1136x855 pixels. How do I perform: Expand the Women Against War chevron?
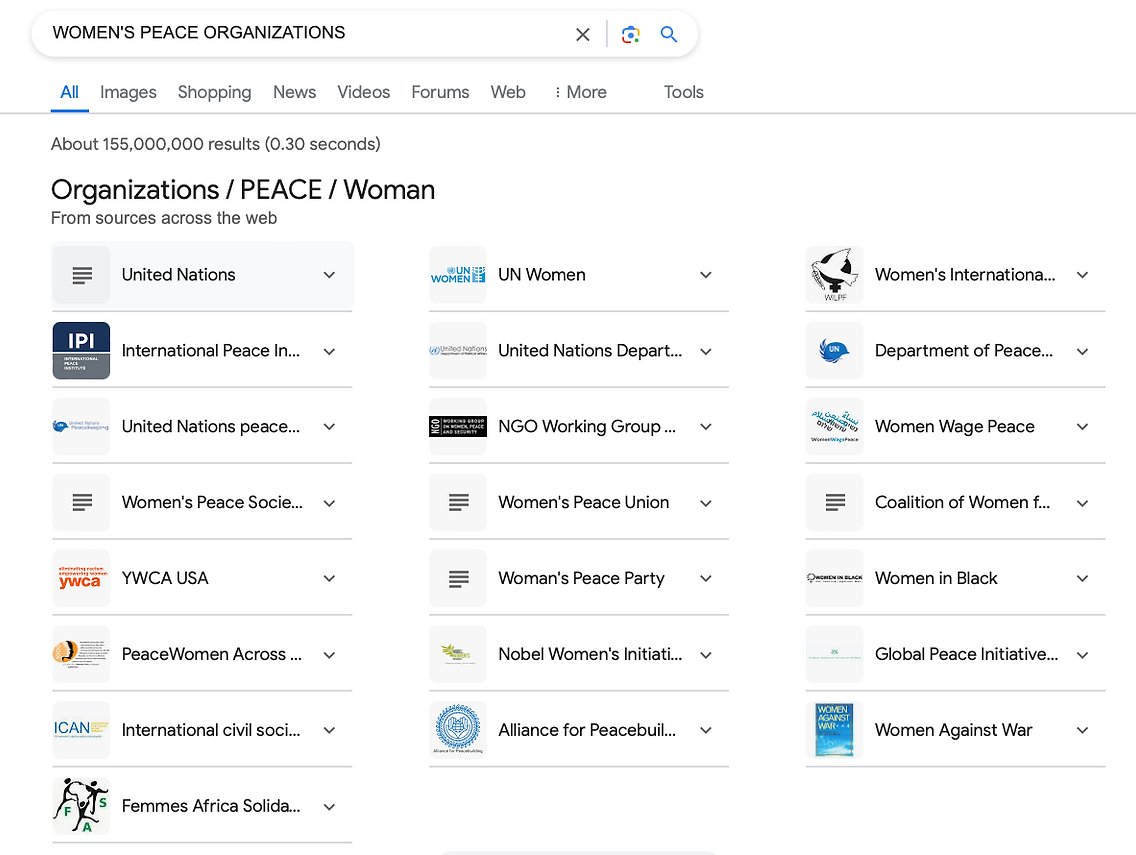(1082, 730)
